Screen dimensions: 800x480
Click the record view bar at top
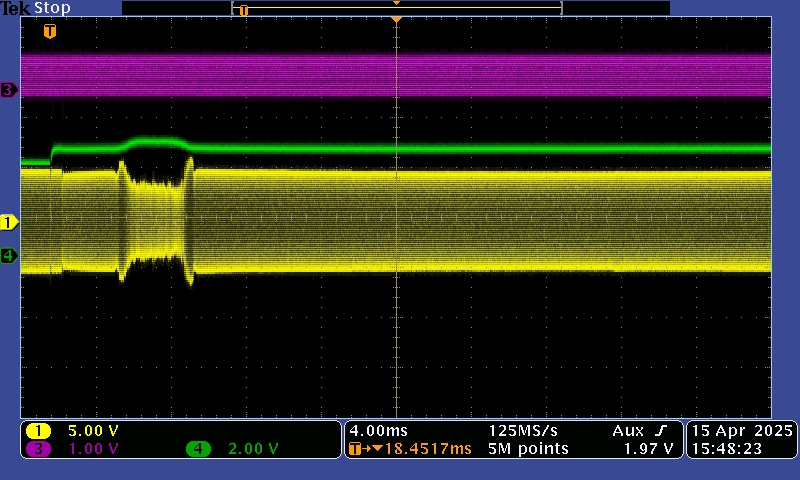pyautogui.click(x=396, y=8)
